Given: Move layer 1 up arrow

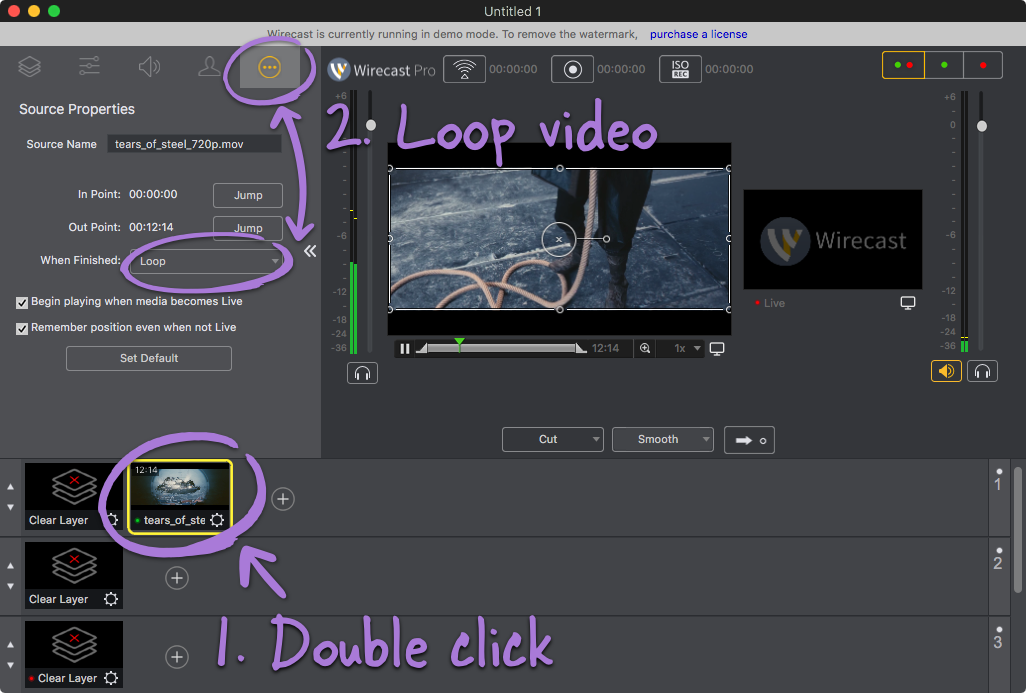Looking at the screenshot, I should coord(10,487).
